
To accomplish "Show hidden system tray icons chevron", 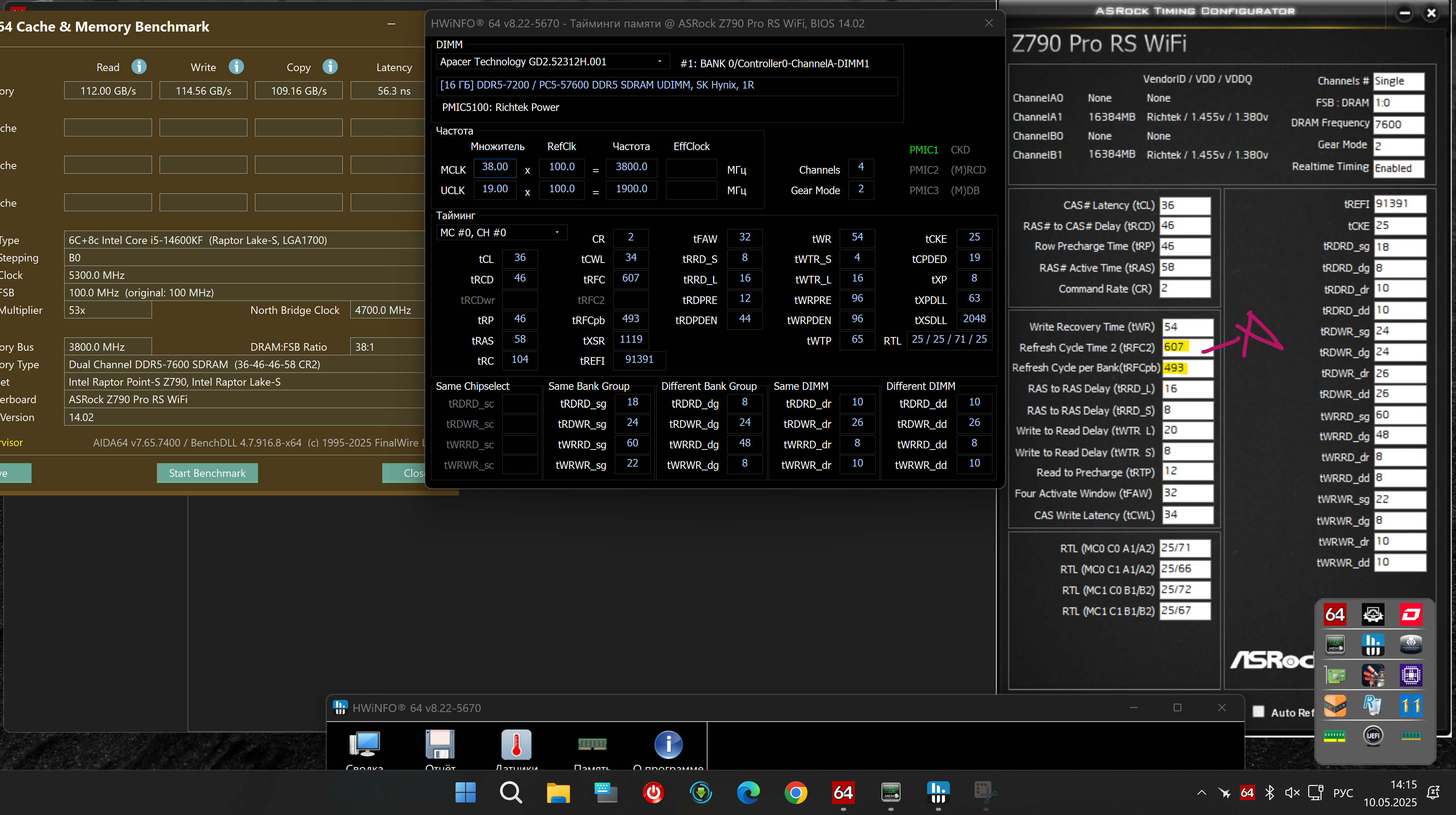I will pyautogui.click(x=1202, y=792).
